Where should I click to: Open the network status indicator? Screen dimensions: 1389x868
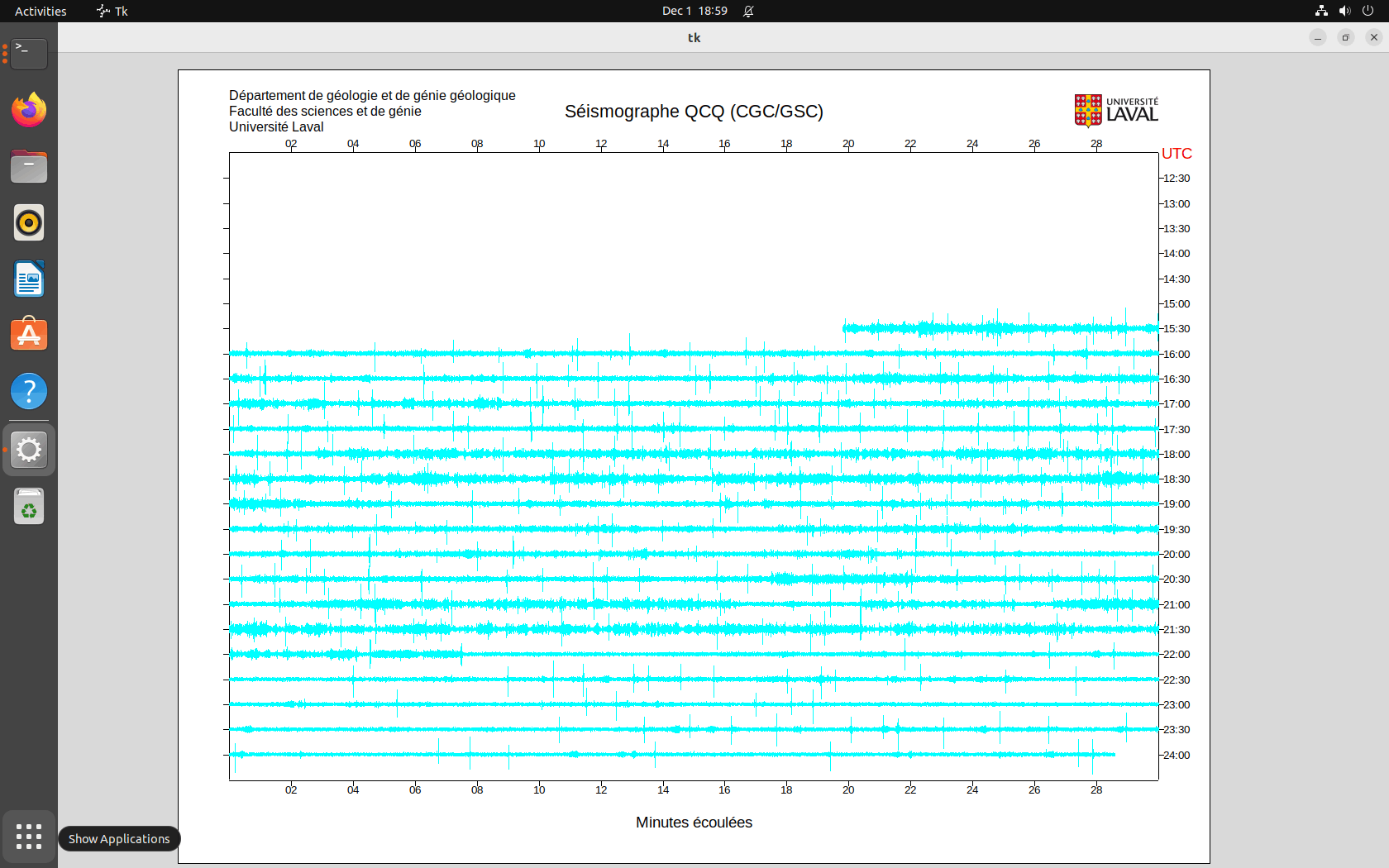click(1321, 11)
